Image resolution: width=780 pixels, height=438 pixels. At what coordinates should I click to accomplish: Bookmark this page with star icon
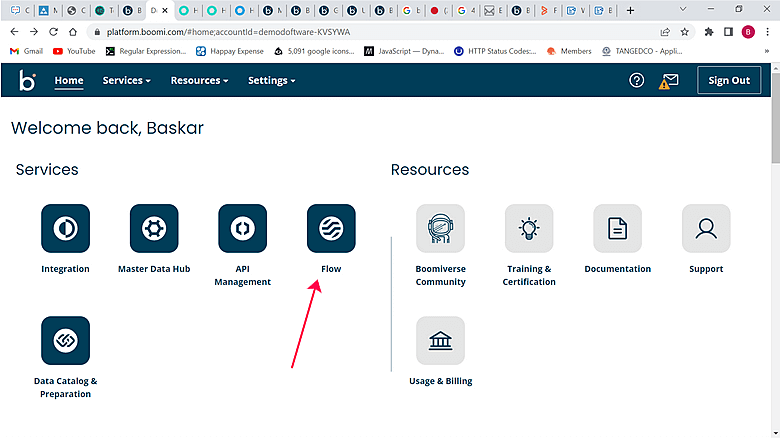click(x=684, y=32)
